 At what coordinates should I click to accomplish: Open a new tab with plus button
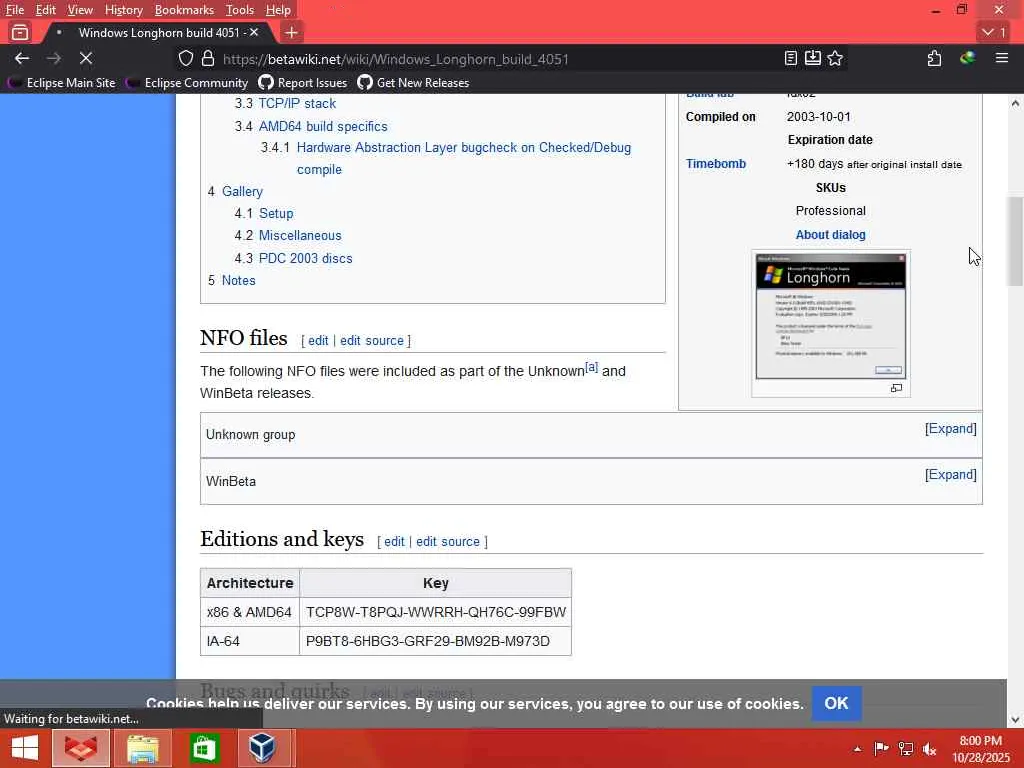pos(291,32)
